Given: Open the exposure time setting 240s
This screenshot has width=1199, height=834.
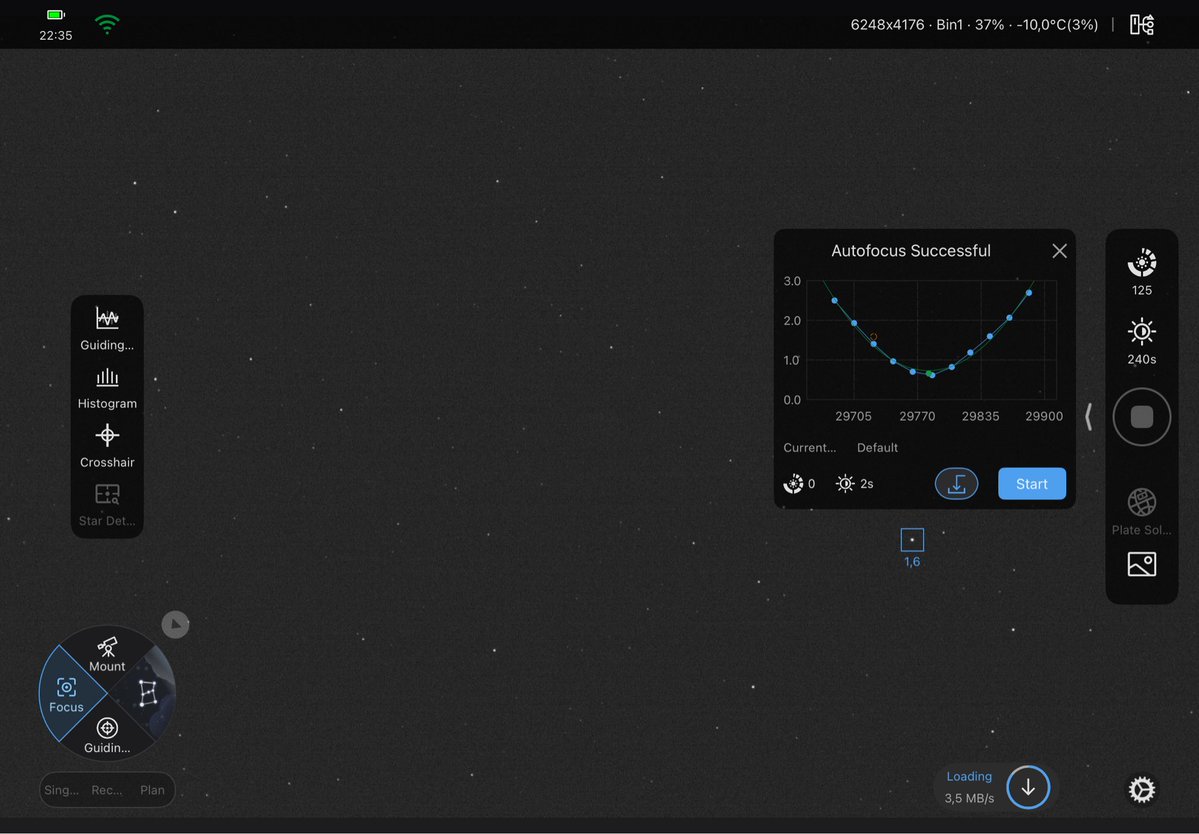Looking at the screenshot, I should (x=1142, y=342).
